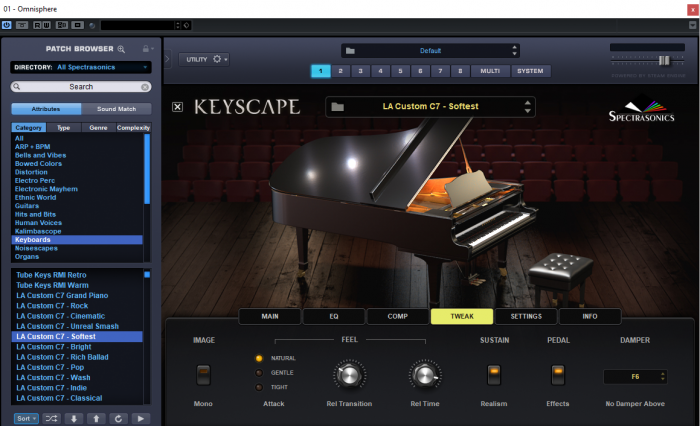Adjust the master volume slider

coord(664,60)
